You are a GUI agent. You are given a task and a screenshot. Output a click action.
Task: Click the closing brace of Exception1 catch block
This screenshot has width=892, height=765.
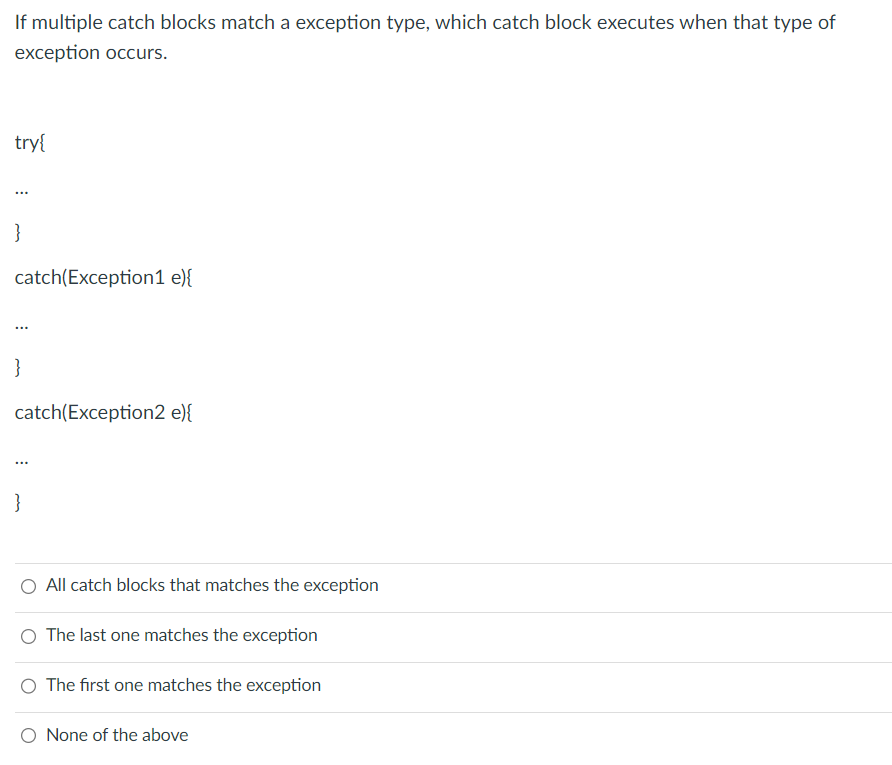[x=17, y=368]
